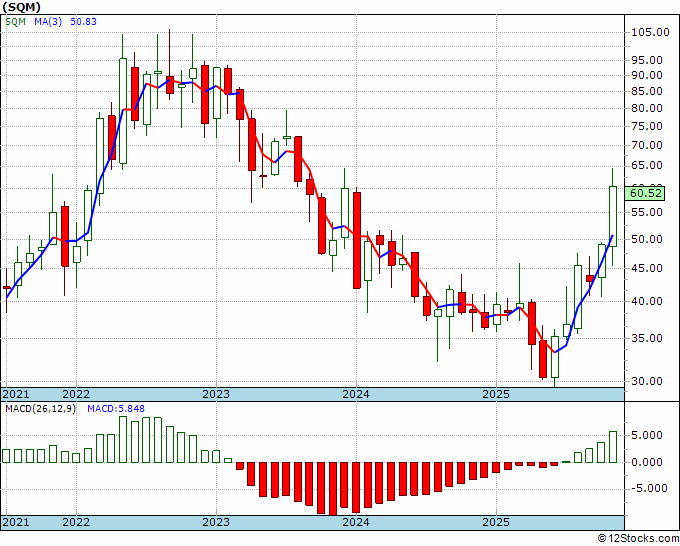Click the 80.00 price axis label
The height and width of the screenshot is (546, 680).
click(647, 108)
